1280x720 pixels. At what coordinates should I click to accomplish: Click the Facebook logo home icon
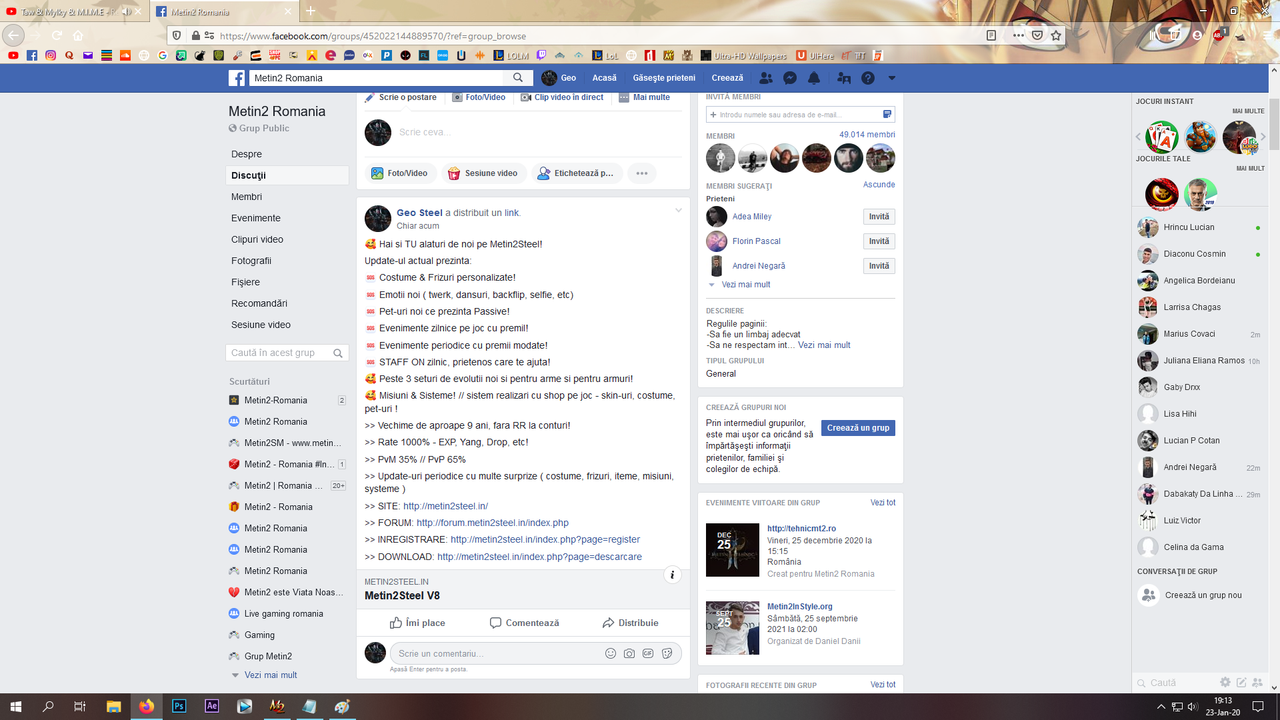[x=237, y=78]
